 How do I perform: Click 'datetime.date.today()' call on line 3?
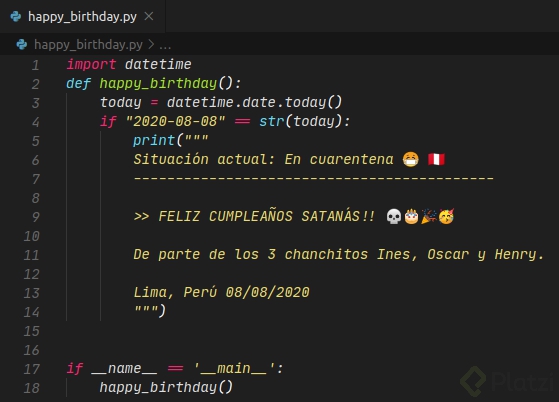pyautogui.click(x=255, y=103)
